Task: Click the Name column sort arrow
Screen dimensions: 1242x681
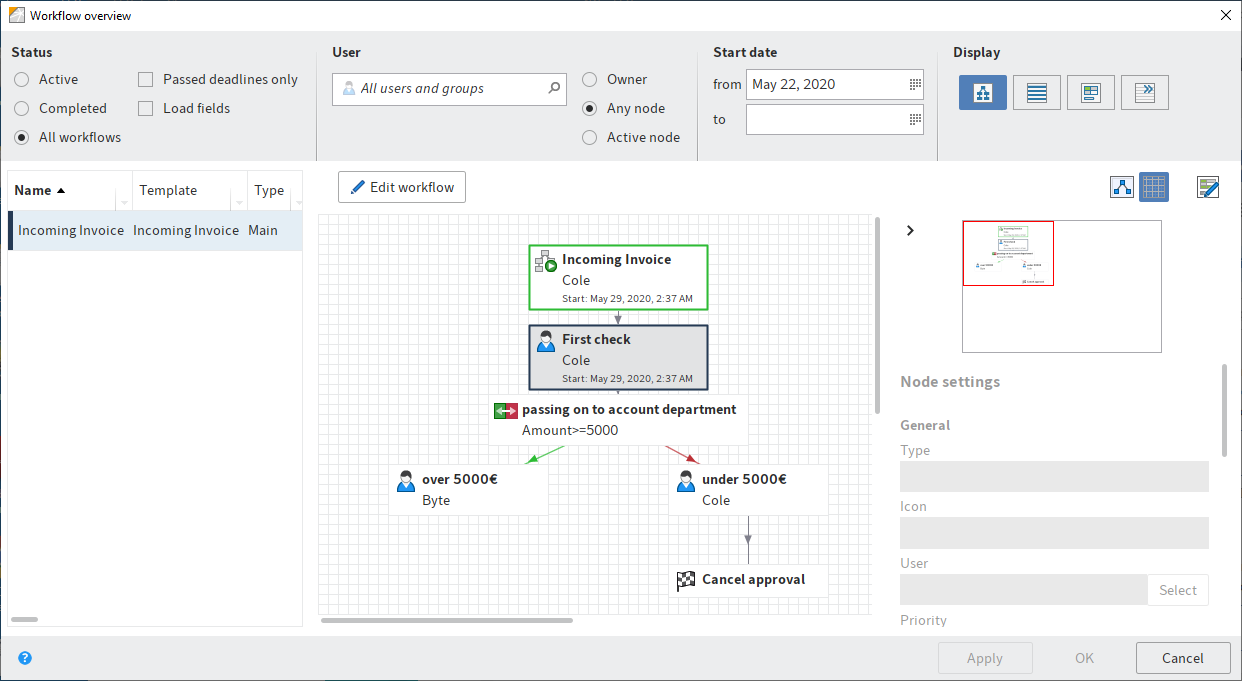Action: pyautogui.click(x=61, y=190)
